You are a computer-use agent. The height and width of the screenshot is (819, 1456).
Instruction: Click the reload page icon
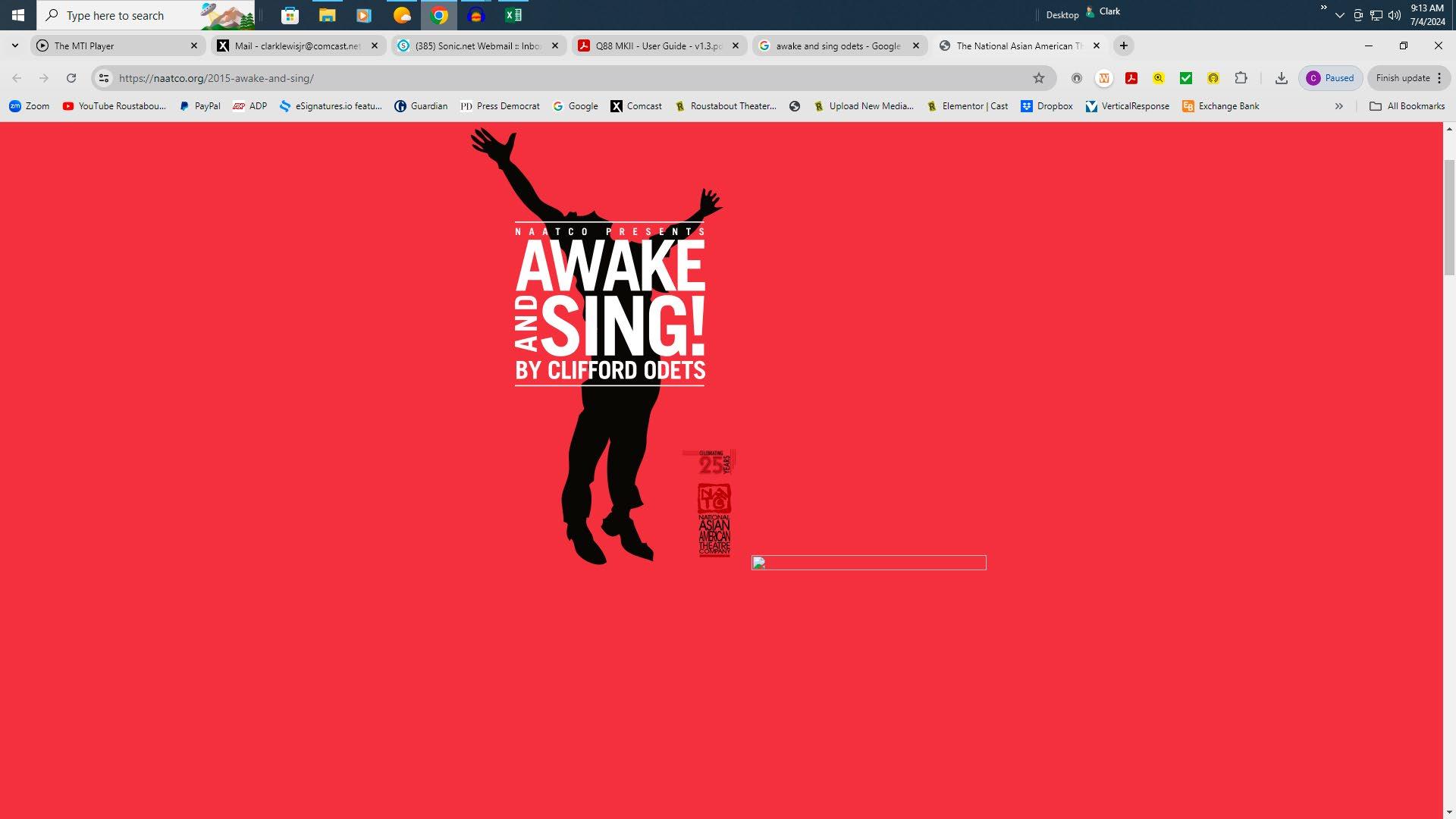point(71,78)
